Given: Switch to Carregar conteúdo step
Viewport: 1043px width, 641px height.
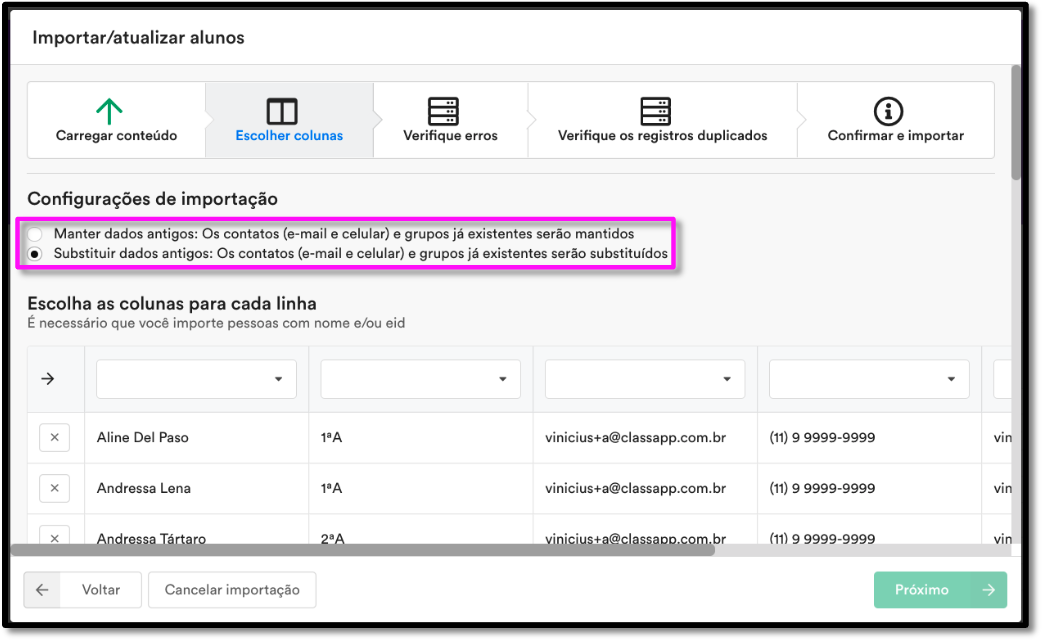Looking at the screenshot, I should coord(116,135).
